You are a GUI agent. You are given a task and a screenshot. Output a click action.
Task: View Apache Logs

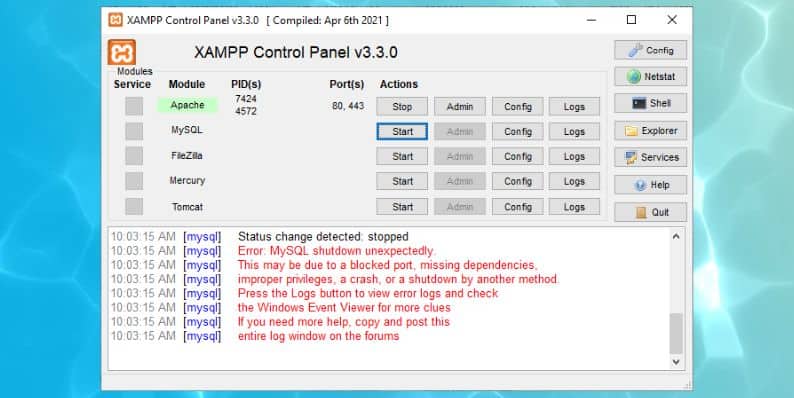(574, 106)
